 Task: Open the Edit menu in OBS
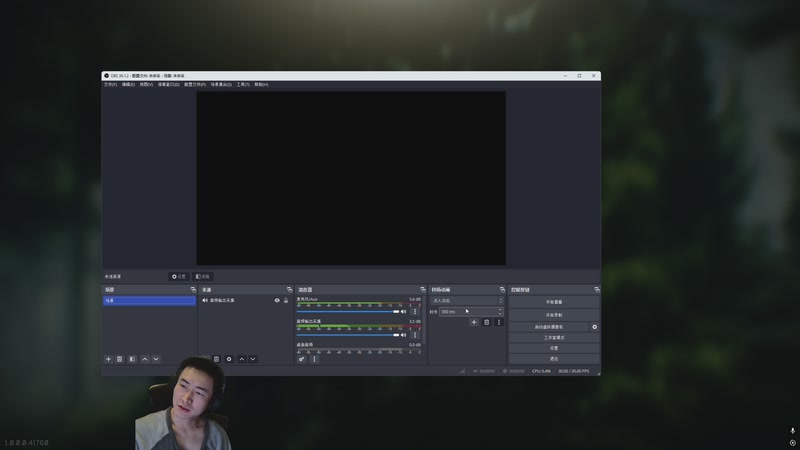pyautogui.click(x=128, y=85)
